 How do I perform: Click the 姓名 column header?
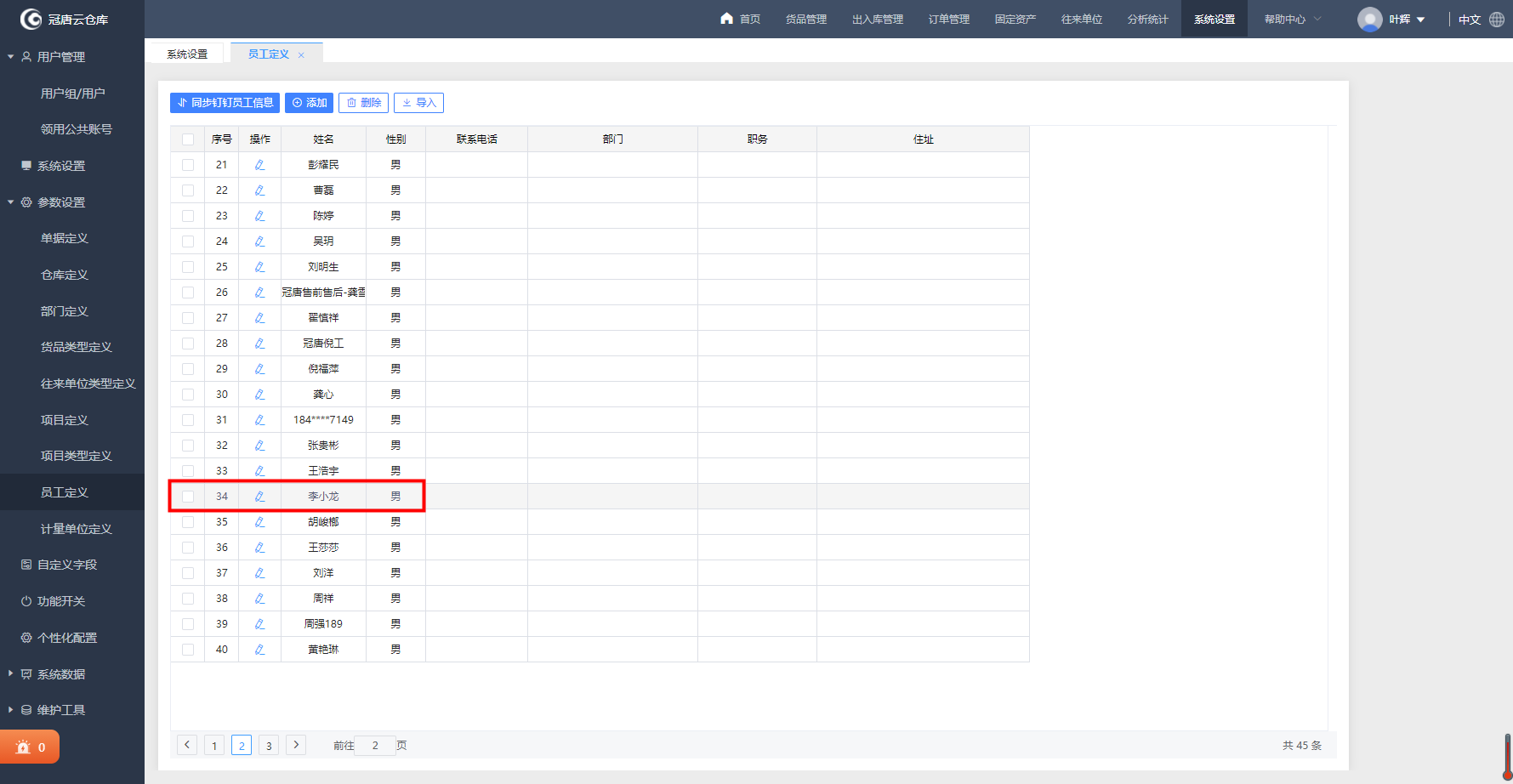323,139
